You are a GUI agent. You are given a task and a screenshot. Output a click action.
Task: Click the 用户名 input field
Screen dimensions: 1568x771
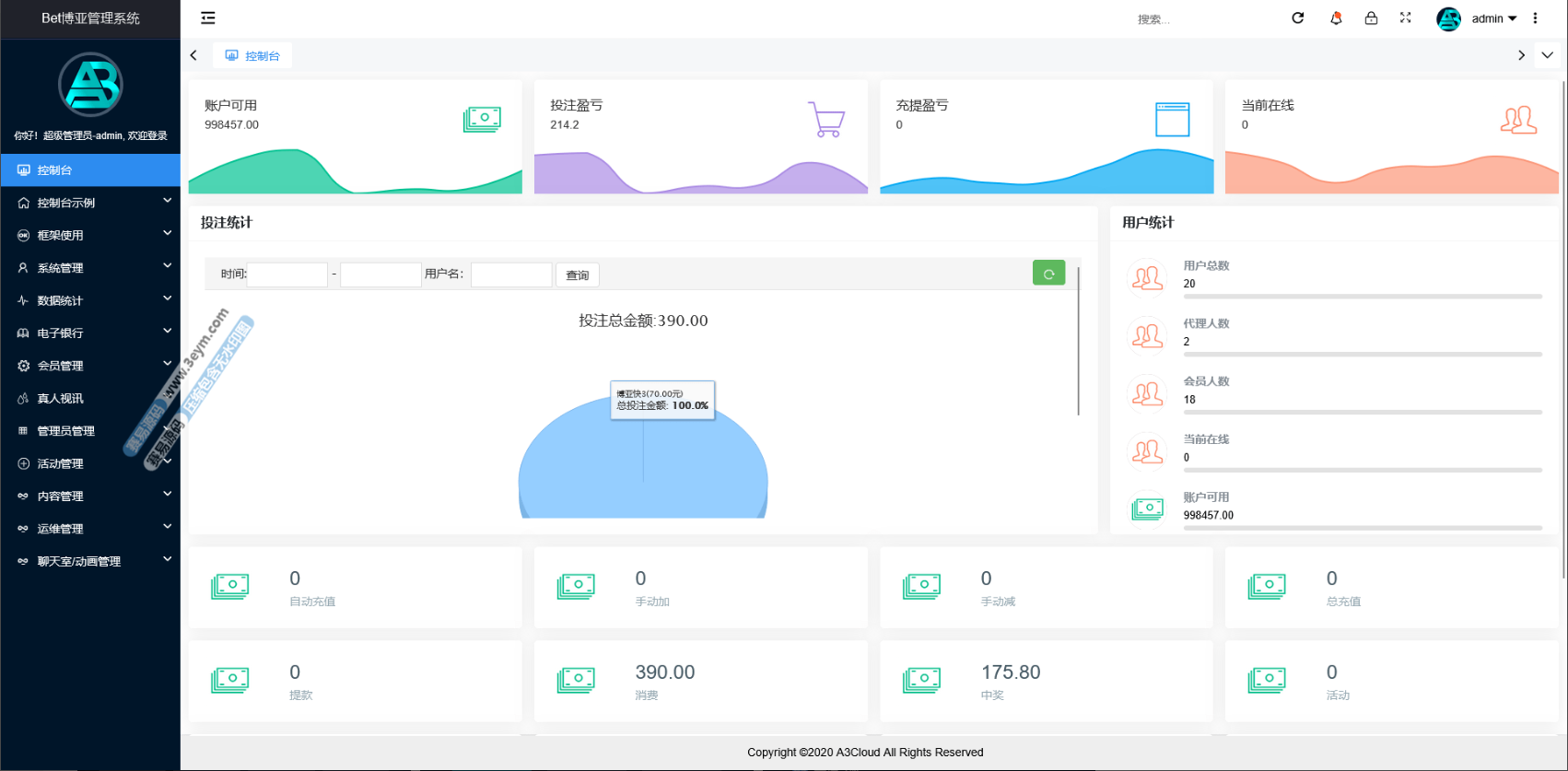click(511, 275)
